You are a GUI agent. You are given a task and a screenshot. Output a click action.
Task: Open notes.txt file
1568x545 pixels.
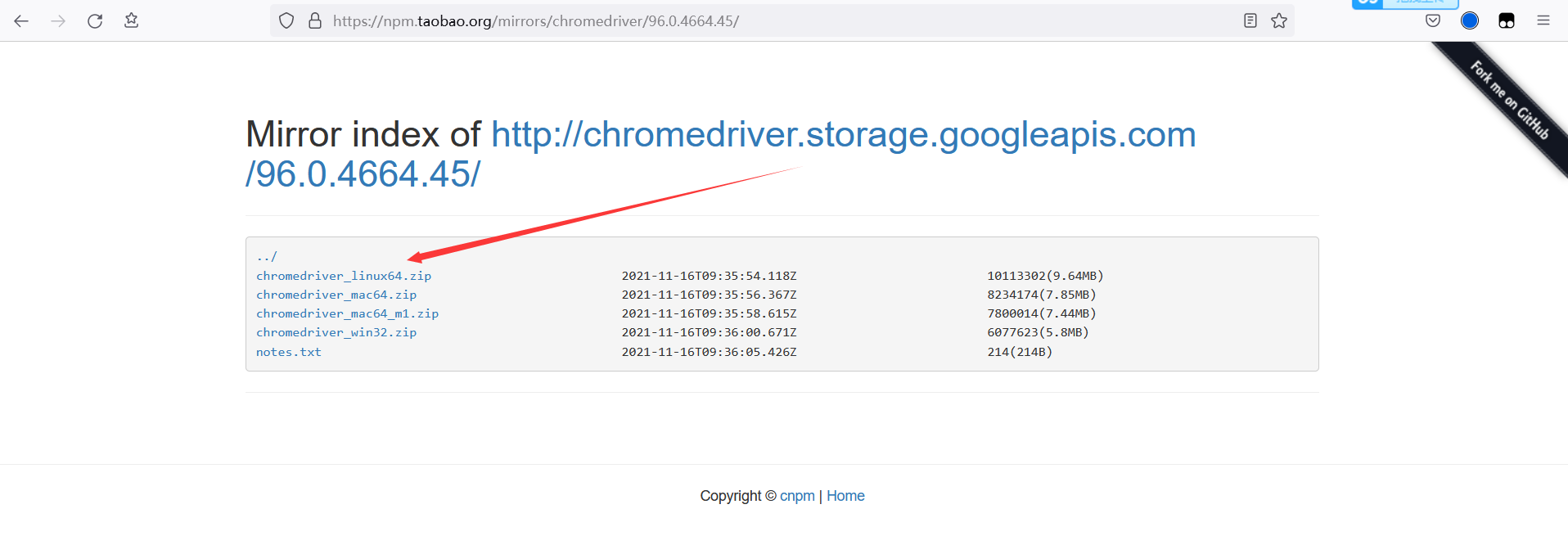pyautogui.click(x=289, y=352)
